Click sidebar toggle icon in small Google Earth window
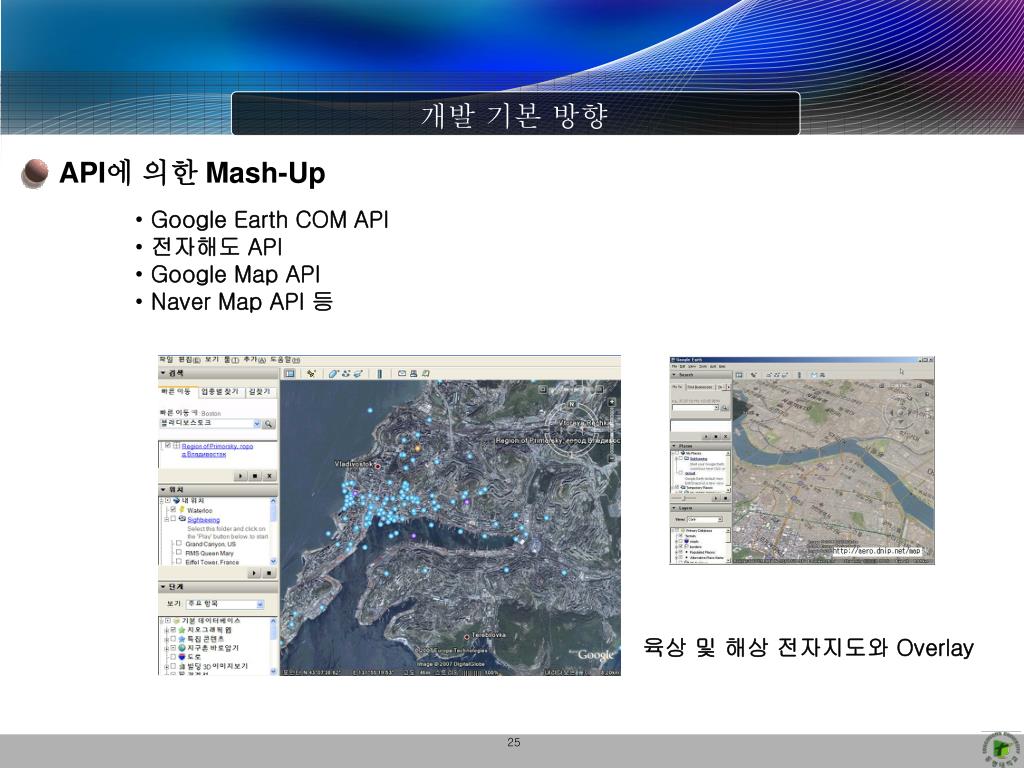Viewport: 1024px width, 768px height. 739,375
